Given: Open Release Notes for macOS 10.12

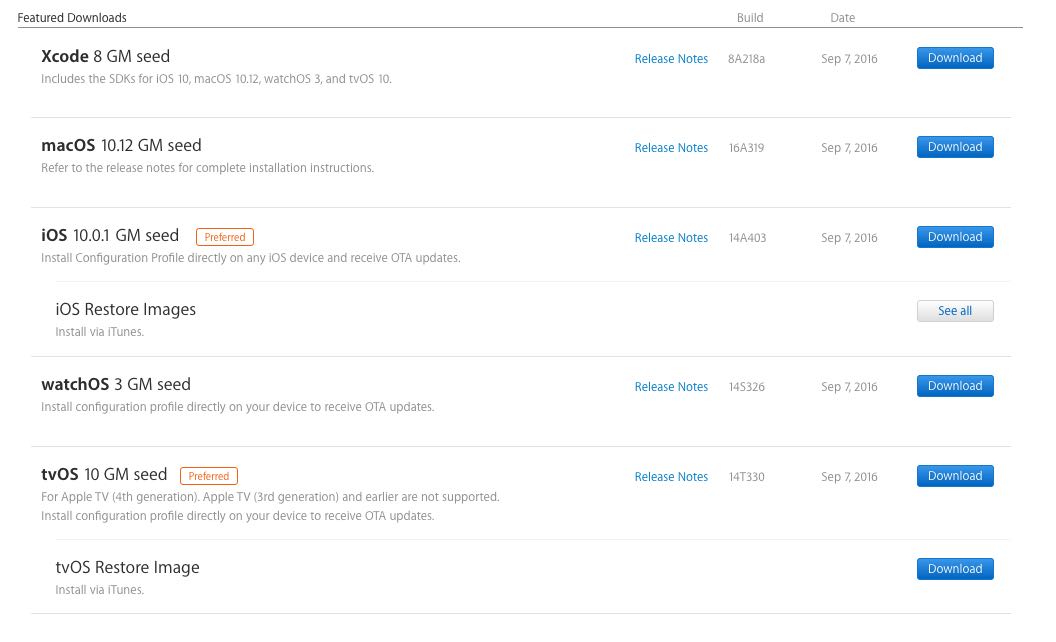Looking at the screenshot, I should tap(671, 148).
